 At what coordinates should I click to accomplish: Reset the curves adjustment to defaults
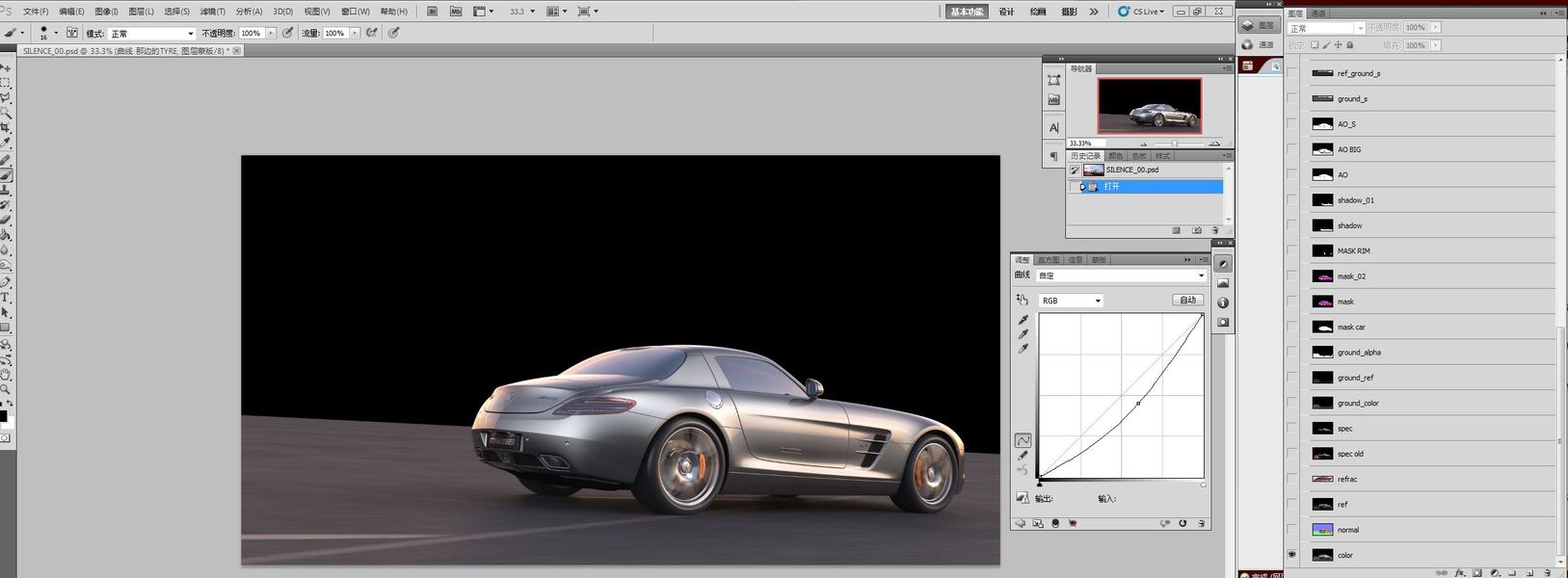pyautogui.click(x=1183, y=523)
